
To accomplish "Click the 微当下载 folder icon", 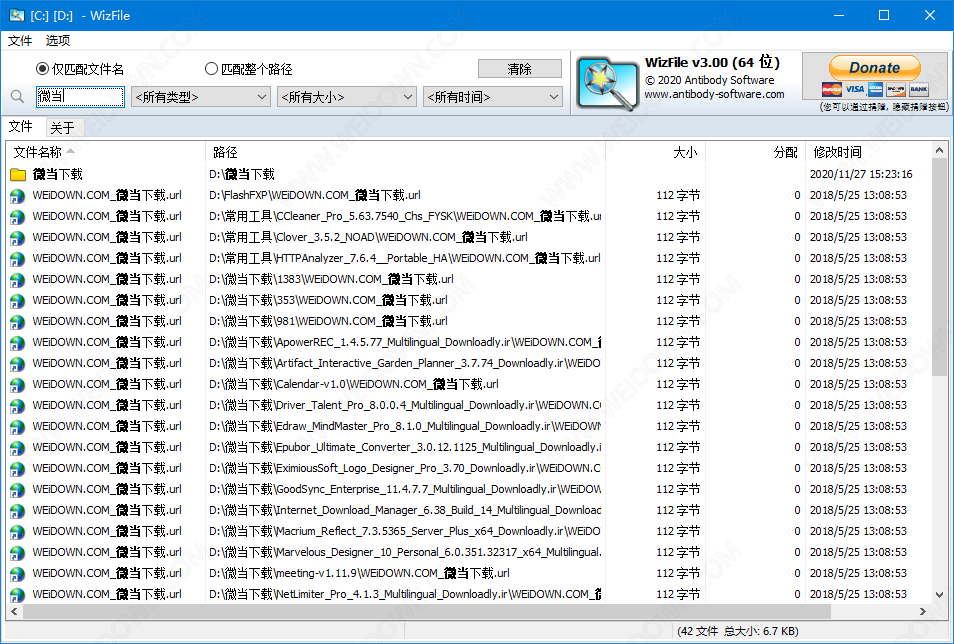I will pyautogui.click(x=18, y=175).
